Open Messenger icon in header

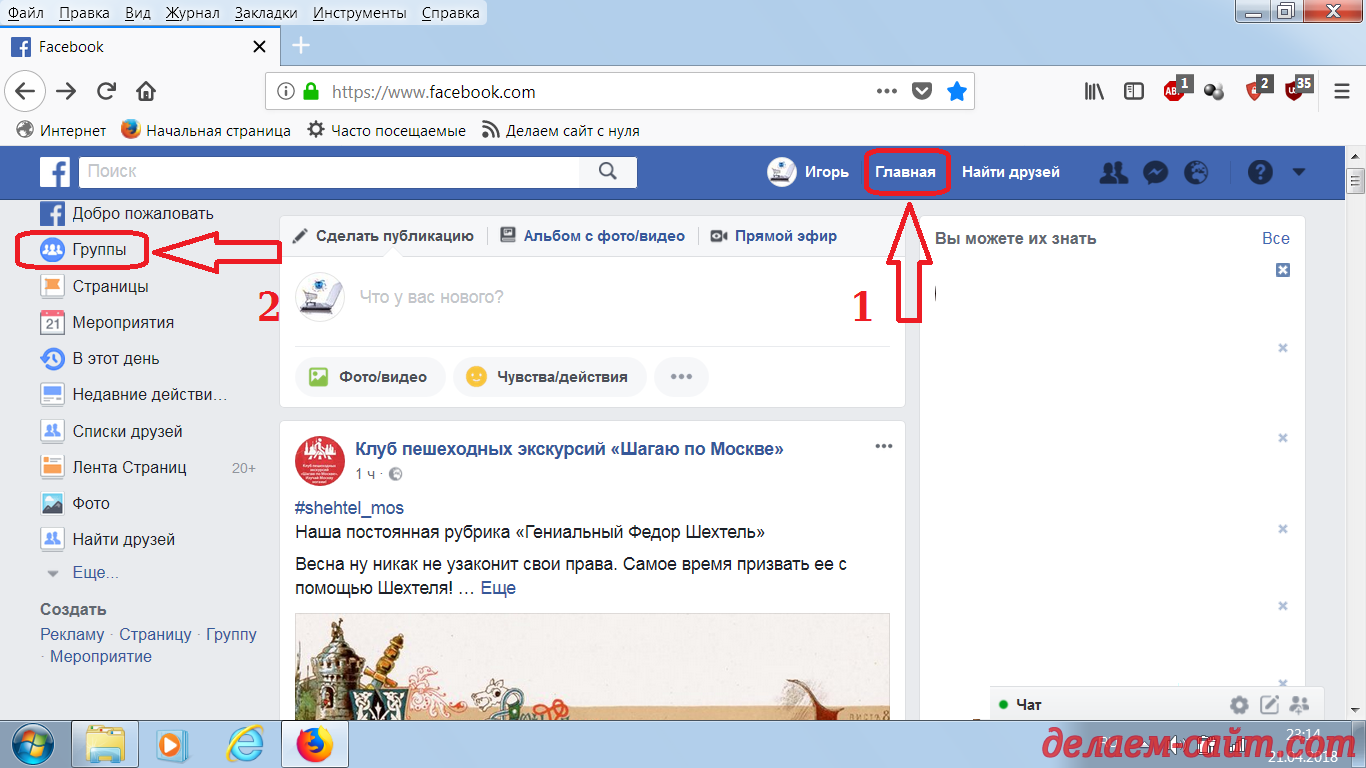pyautogui.click(x=1155, y=172)
